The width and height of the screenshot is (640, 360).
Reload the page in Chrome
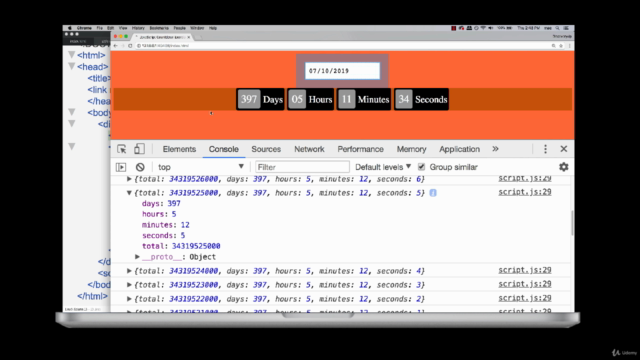(130, 46)
